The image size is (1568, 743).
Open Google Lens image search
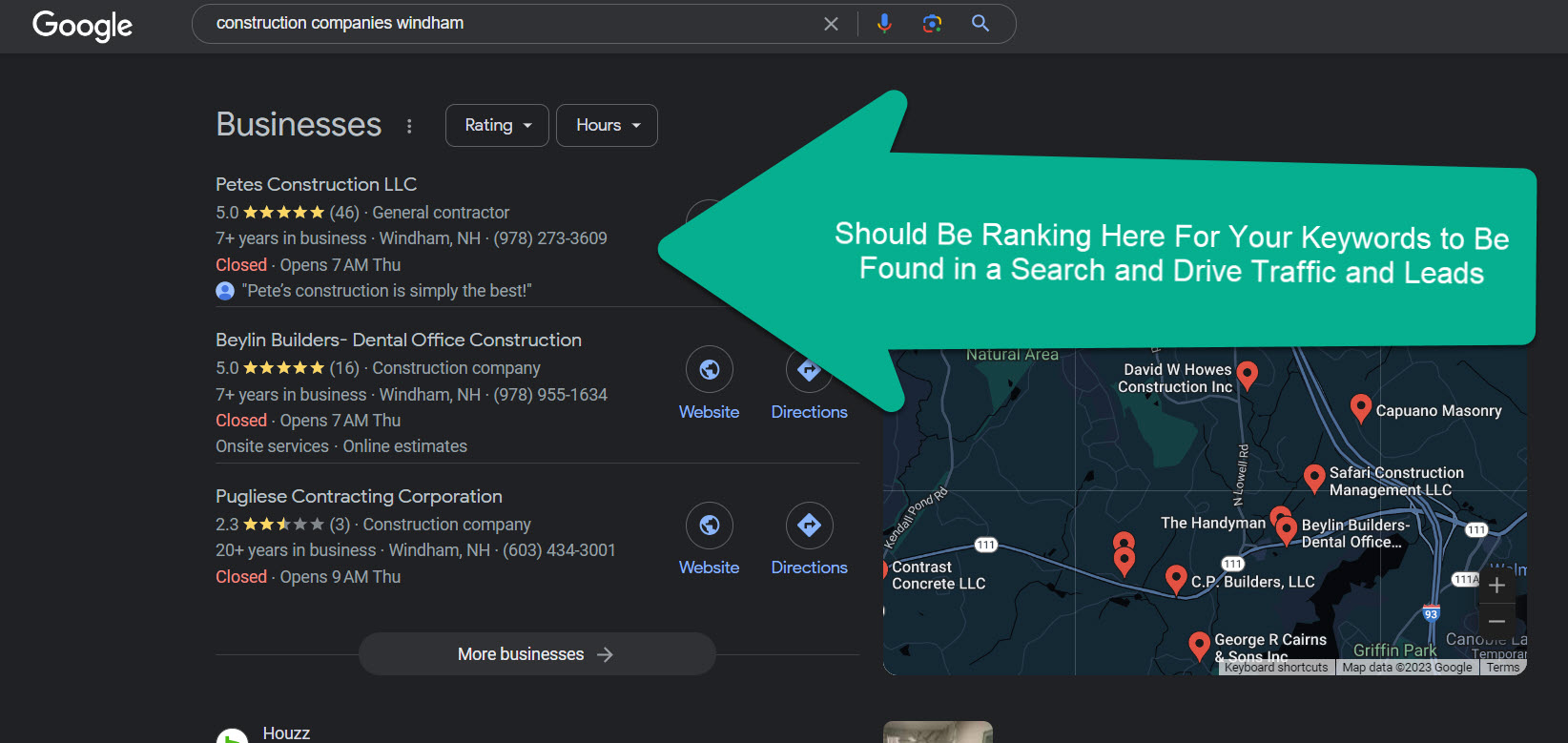coord(932,24)
